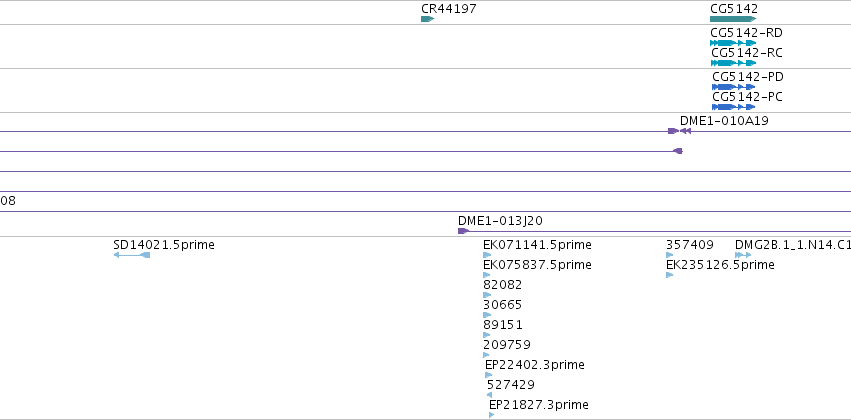
Task: Click the EP22402.3prime label
Action: pos(535,365)
